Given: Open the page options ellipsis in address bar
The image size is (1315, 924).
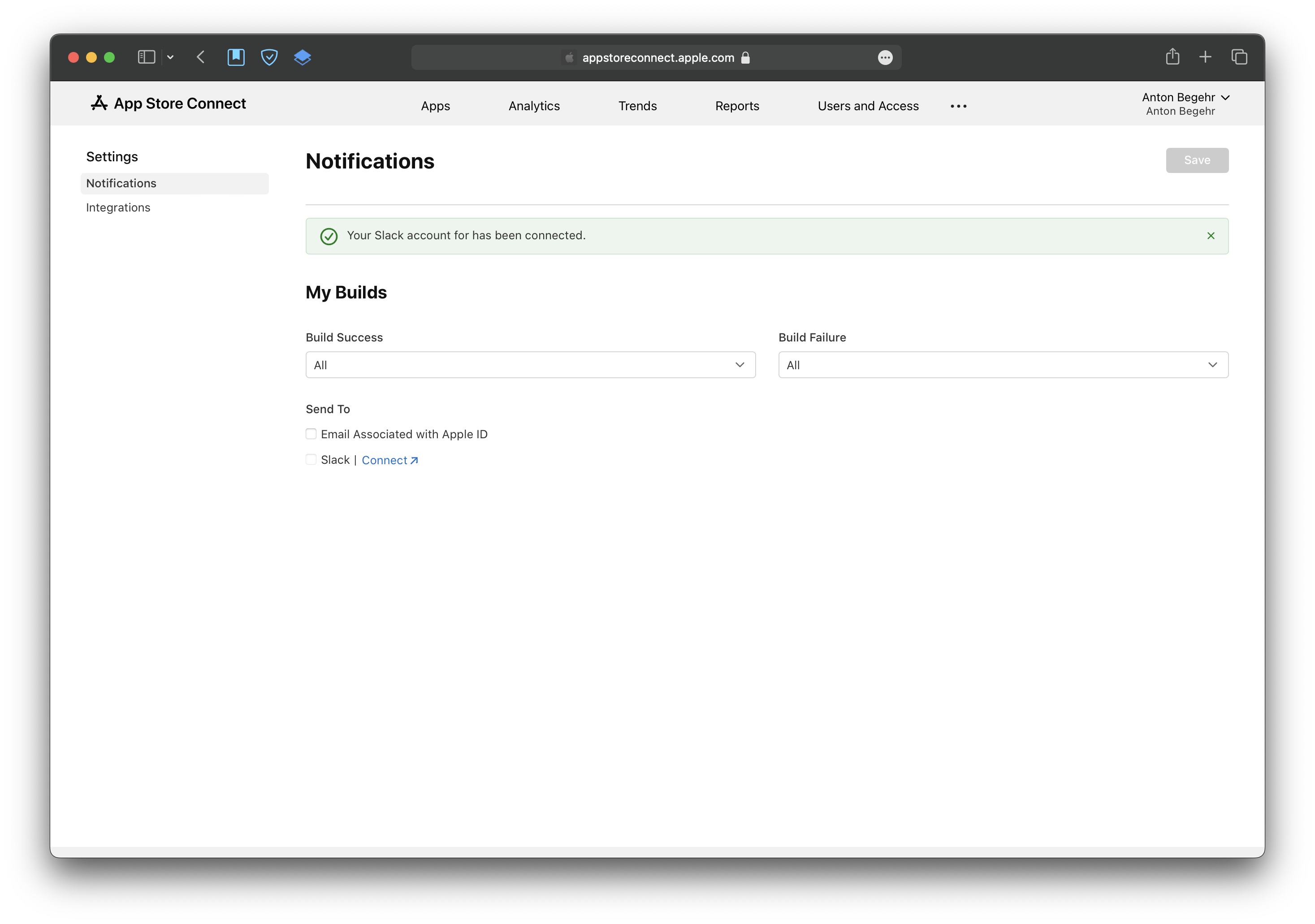Looking at the screenshot, I should 885,58.
